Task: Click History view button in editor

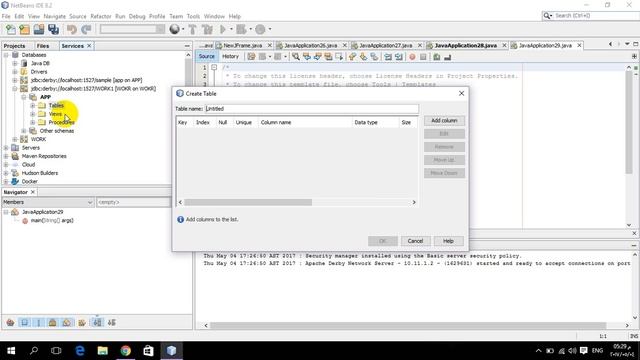Action: pyautogui.click(x=230, y=56)
